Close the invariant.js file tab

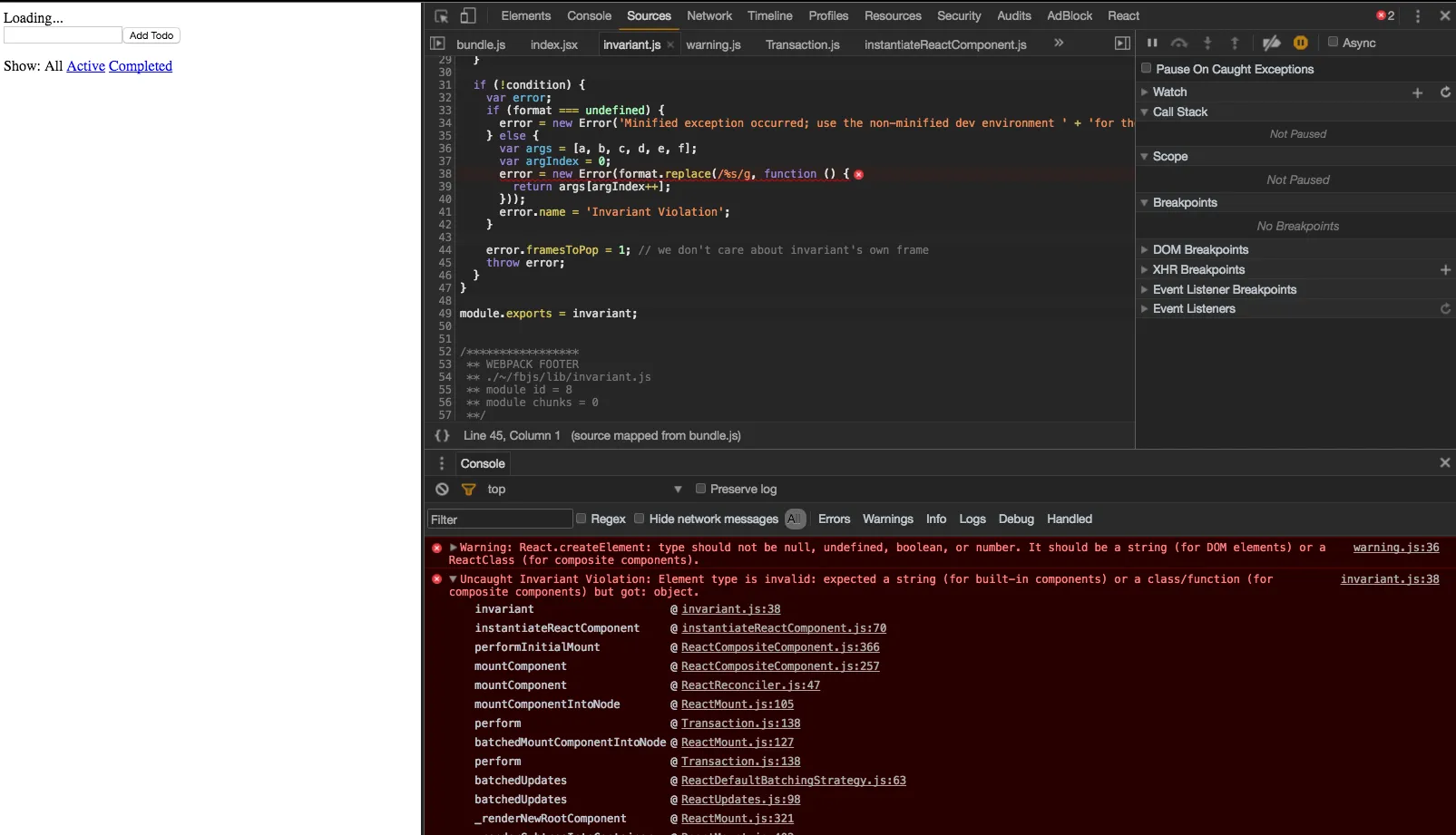tap(670, 44)
